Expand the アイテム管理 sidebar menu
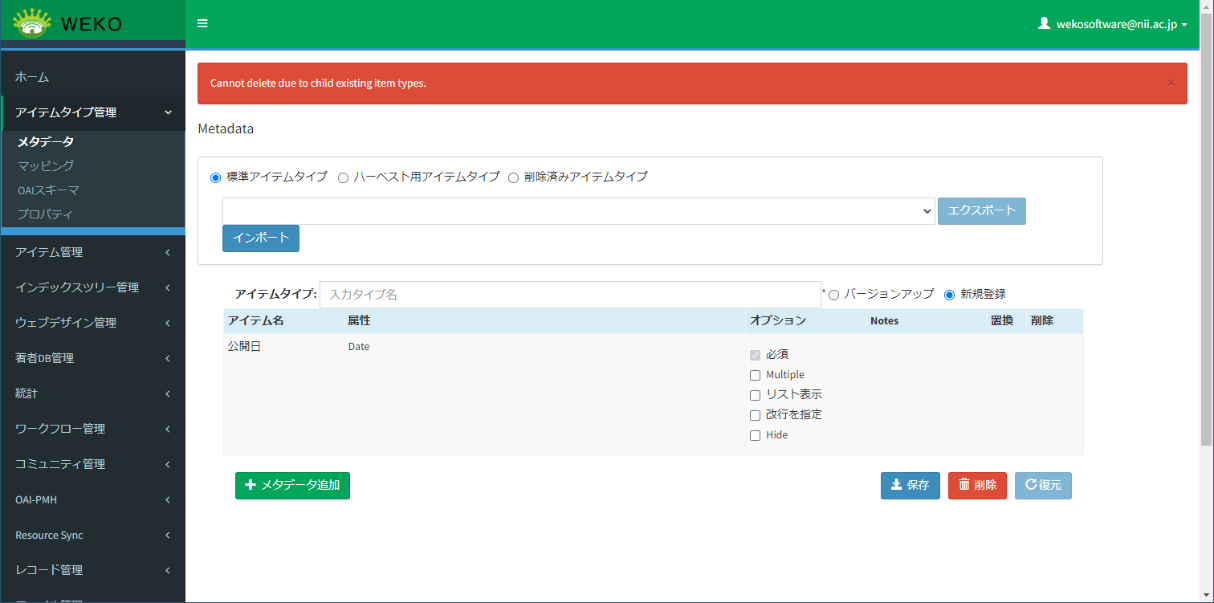Viewport: 1214px width, 603px height. (x=92, y=252)
